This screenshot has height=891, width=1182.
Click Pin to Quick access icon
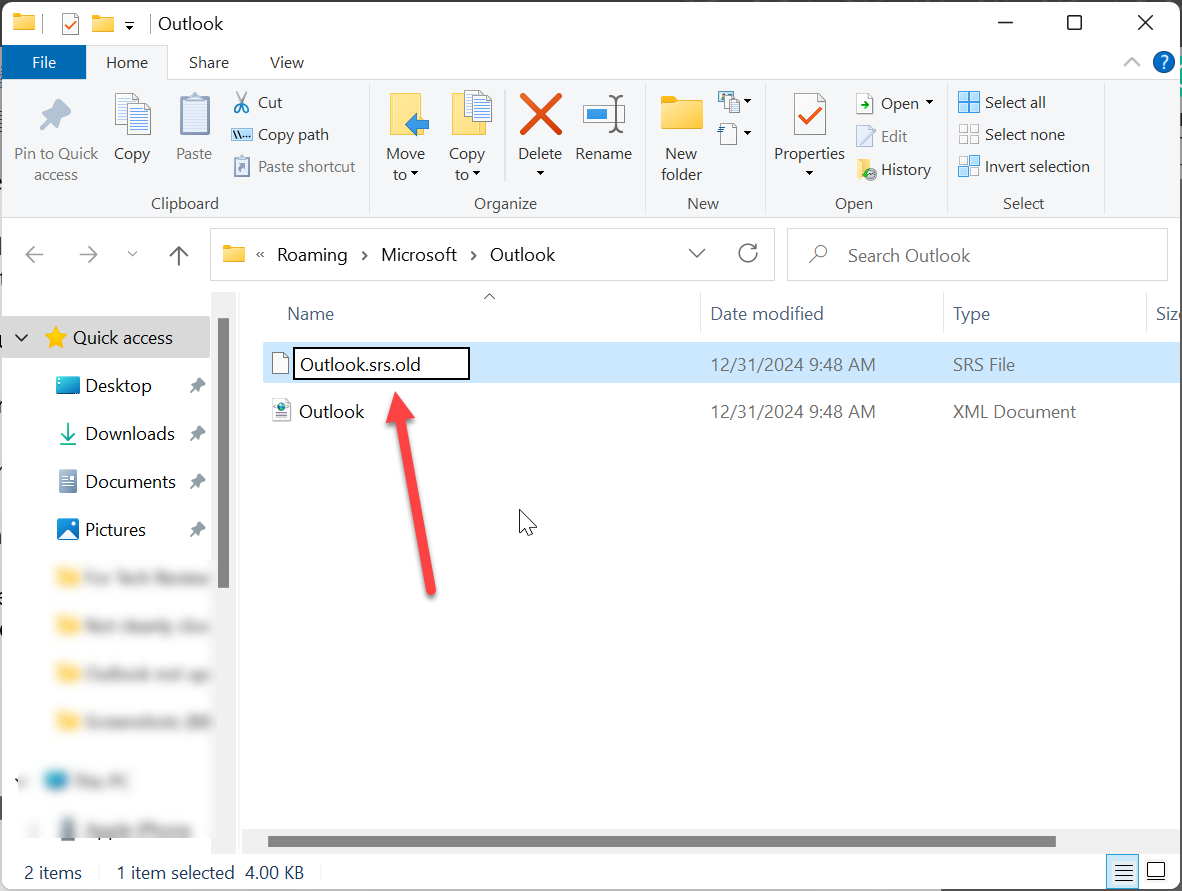point(55,116)
